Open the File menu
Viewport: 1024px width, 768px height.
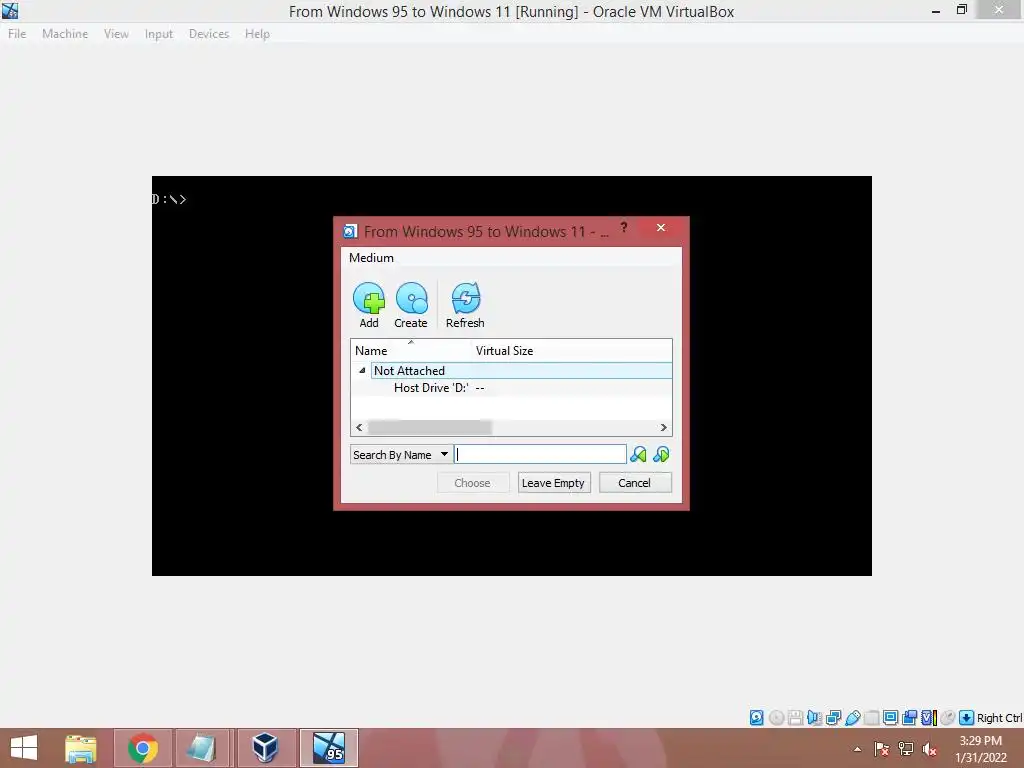pyautogui.click(x=17, y=34)
